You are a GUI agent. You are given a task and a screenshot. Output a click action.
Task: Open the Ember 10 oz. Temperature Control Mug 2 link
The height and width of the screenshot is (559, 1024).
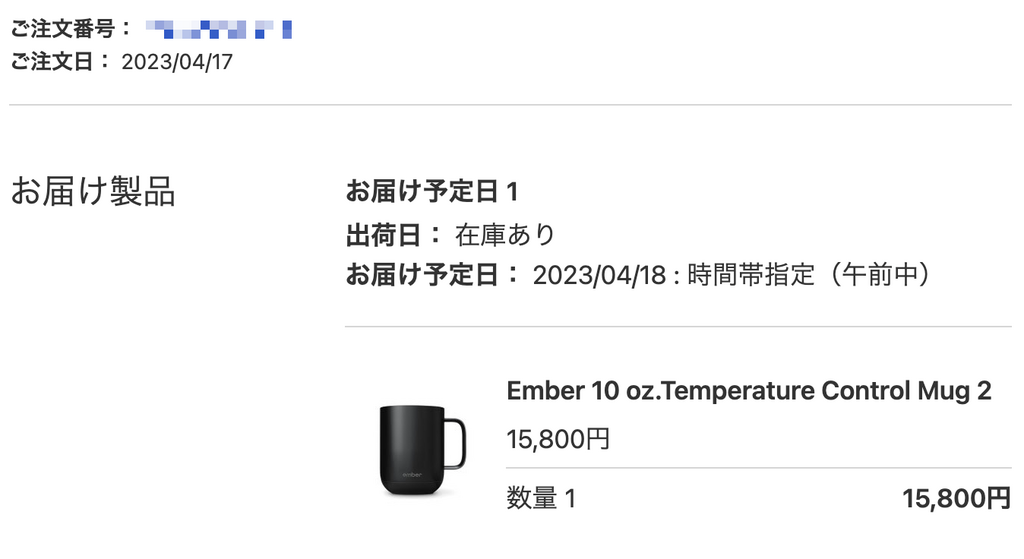coord(748,391)
